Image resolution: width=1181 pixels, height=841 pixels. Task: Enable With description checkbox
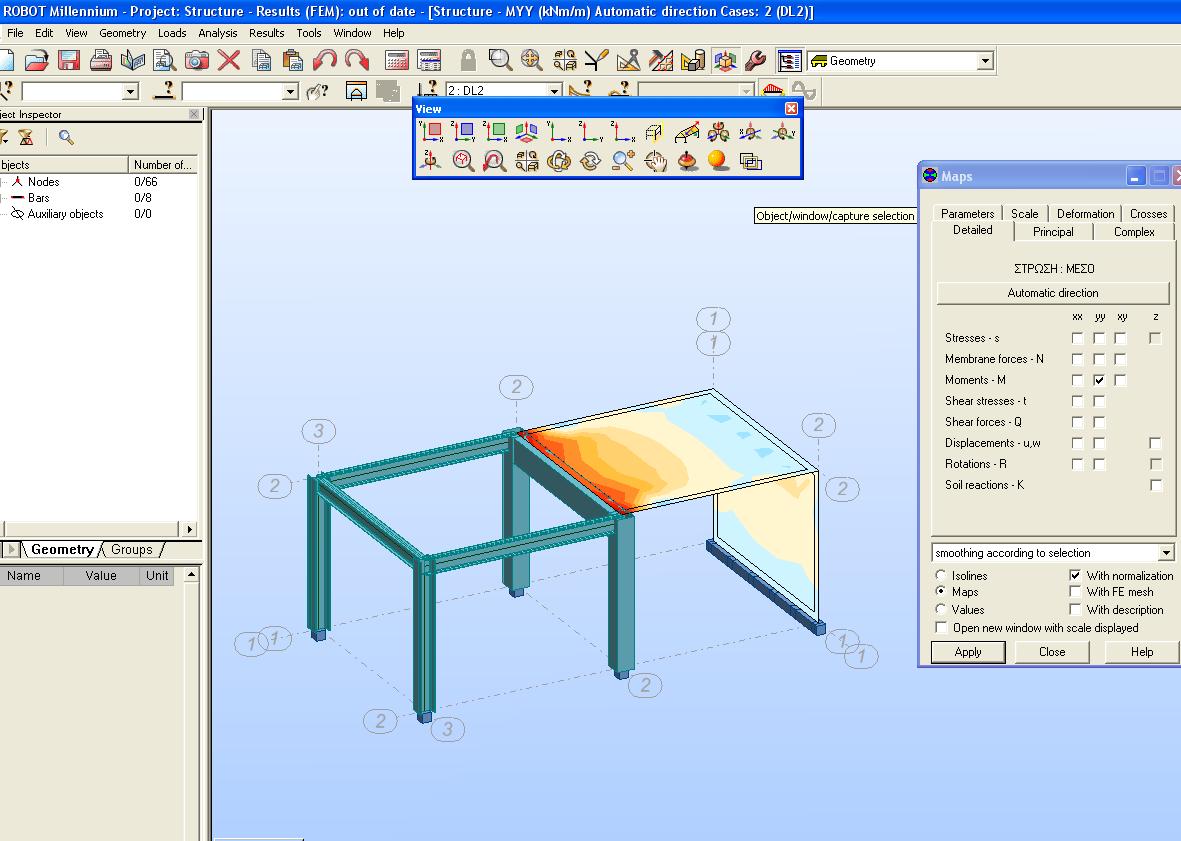tap(1075, 610)
